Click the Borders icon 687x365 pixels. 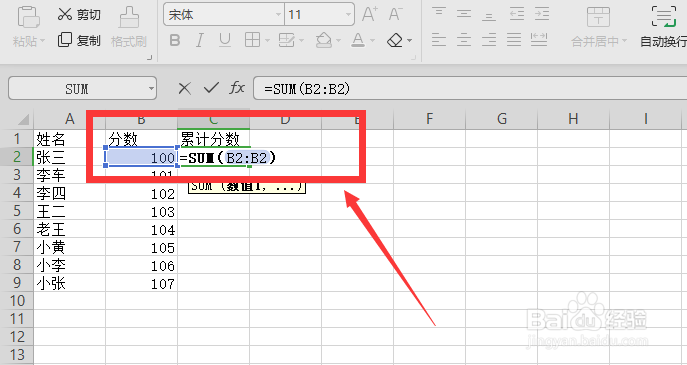(252, 40)
